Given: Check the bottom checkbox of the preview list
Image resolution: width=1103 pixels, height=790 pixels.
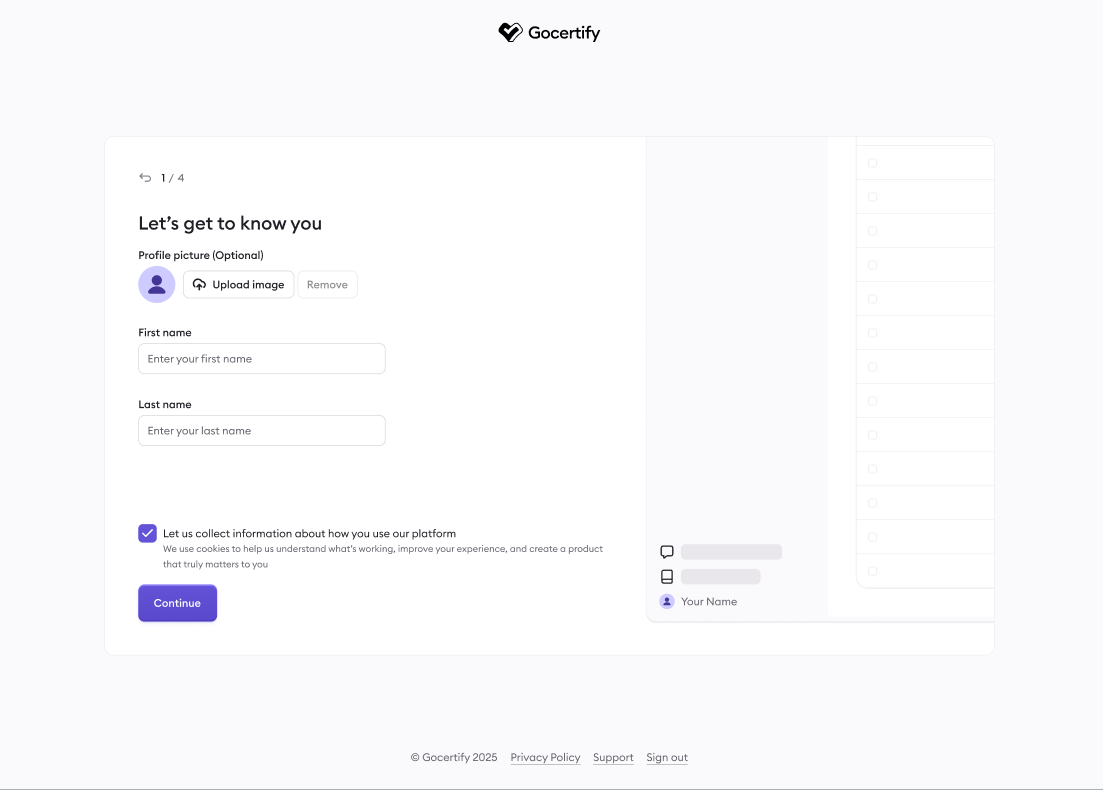Looking at the screenshot, I should coord(872,570).
